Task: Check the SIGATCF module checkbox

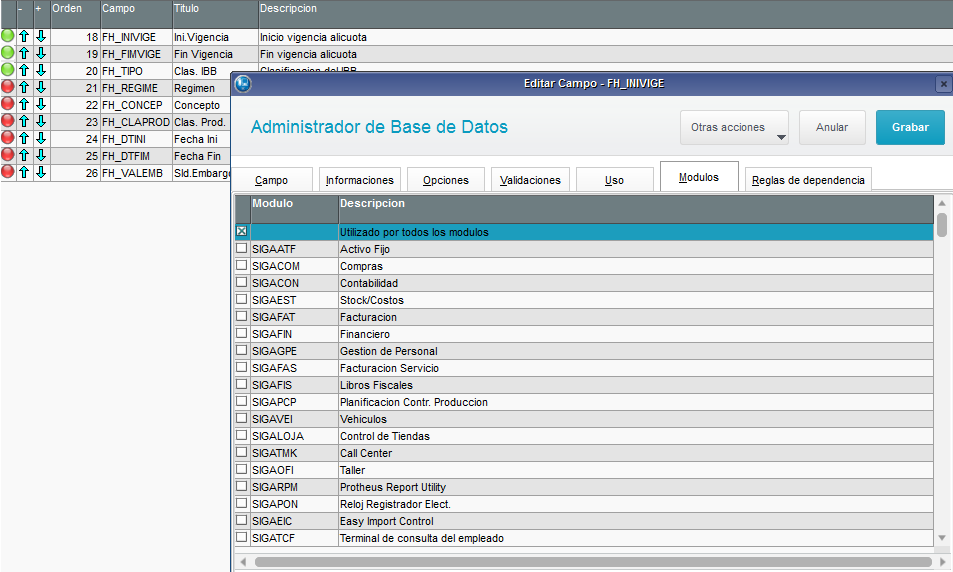Action: tap(241, 537)
